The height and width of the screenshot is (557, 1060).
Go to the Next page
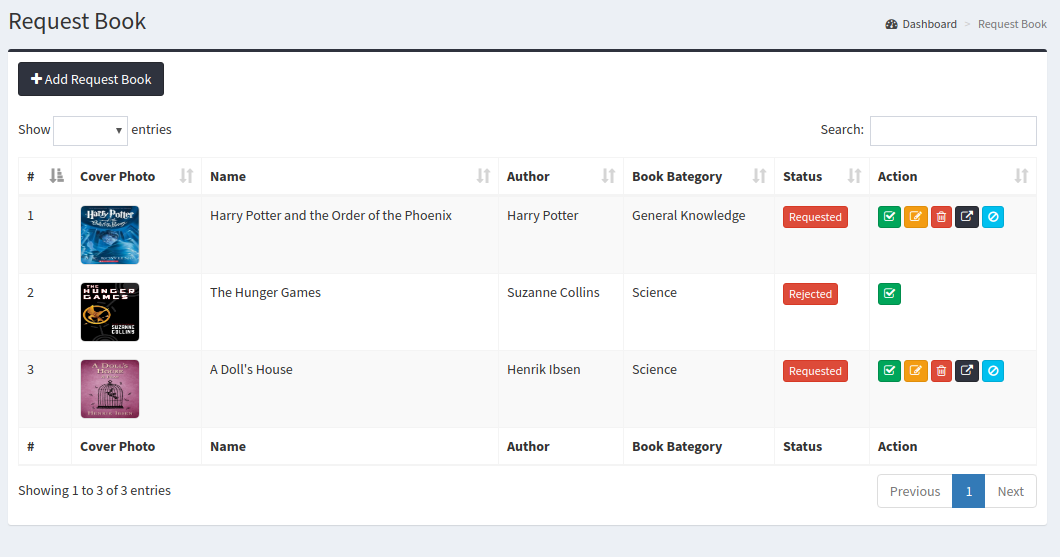tap(1010, 491)
